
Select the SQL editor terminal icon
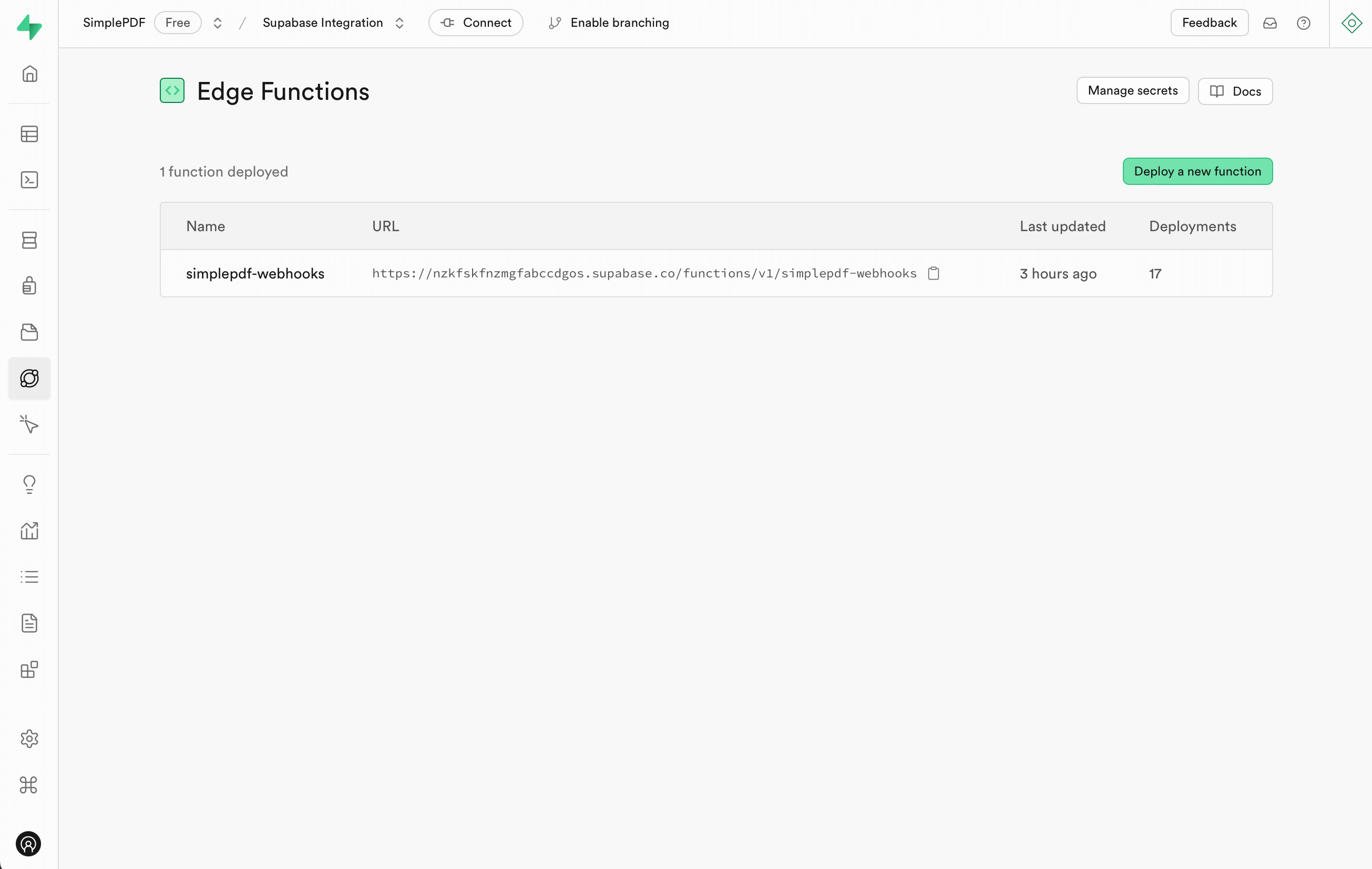pyautogui.click(x=28, y=180)
